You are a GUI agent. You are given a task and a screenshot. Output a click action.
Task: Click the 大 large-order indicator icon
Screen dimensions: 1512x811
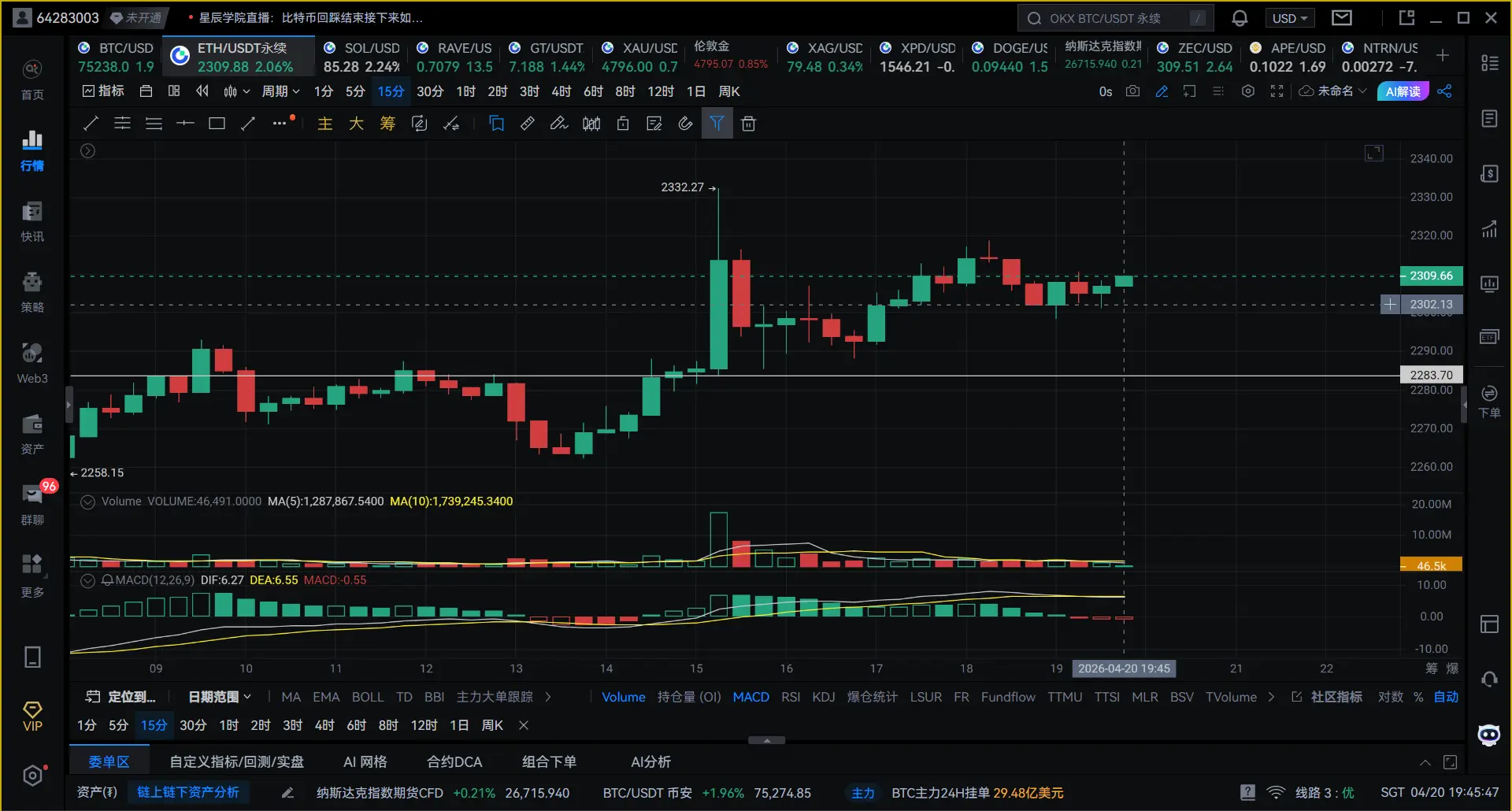356,124
